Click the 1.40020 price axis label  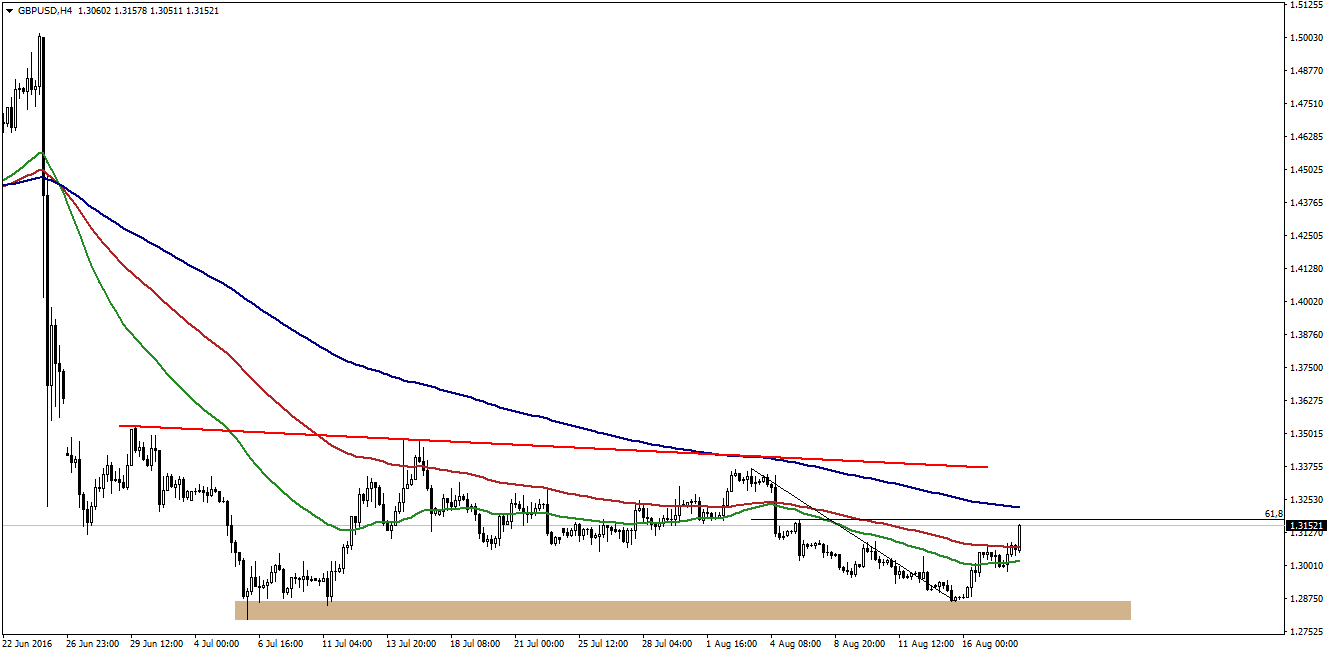coord(1307,302)
